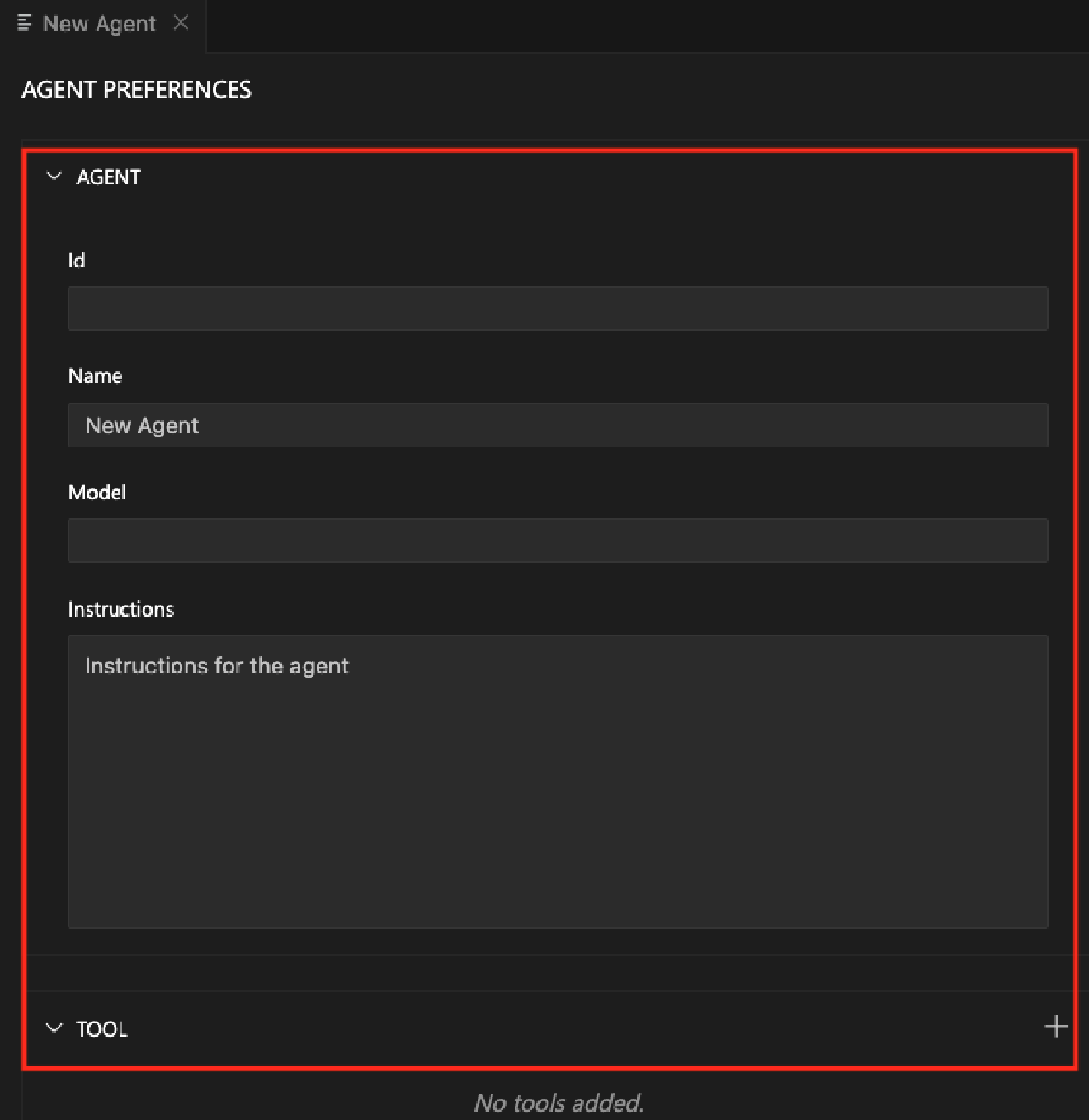Select the New Agent tab
This screenshot has height=1120, width=1089.
99,23
